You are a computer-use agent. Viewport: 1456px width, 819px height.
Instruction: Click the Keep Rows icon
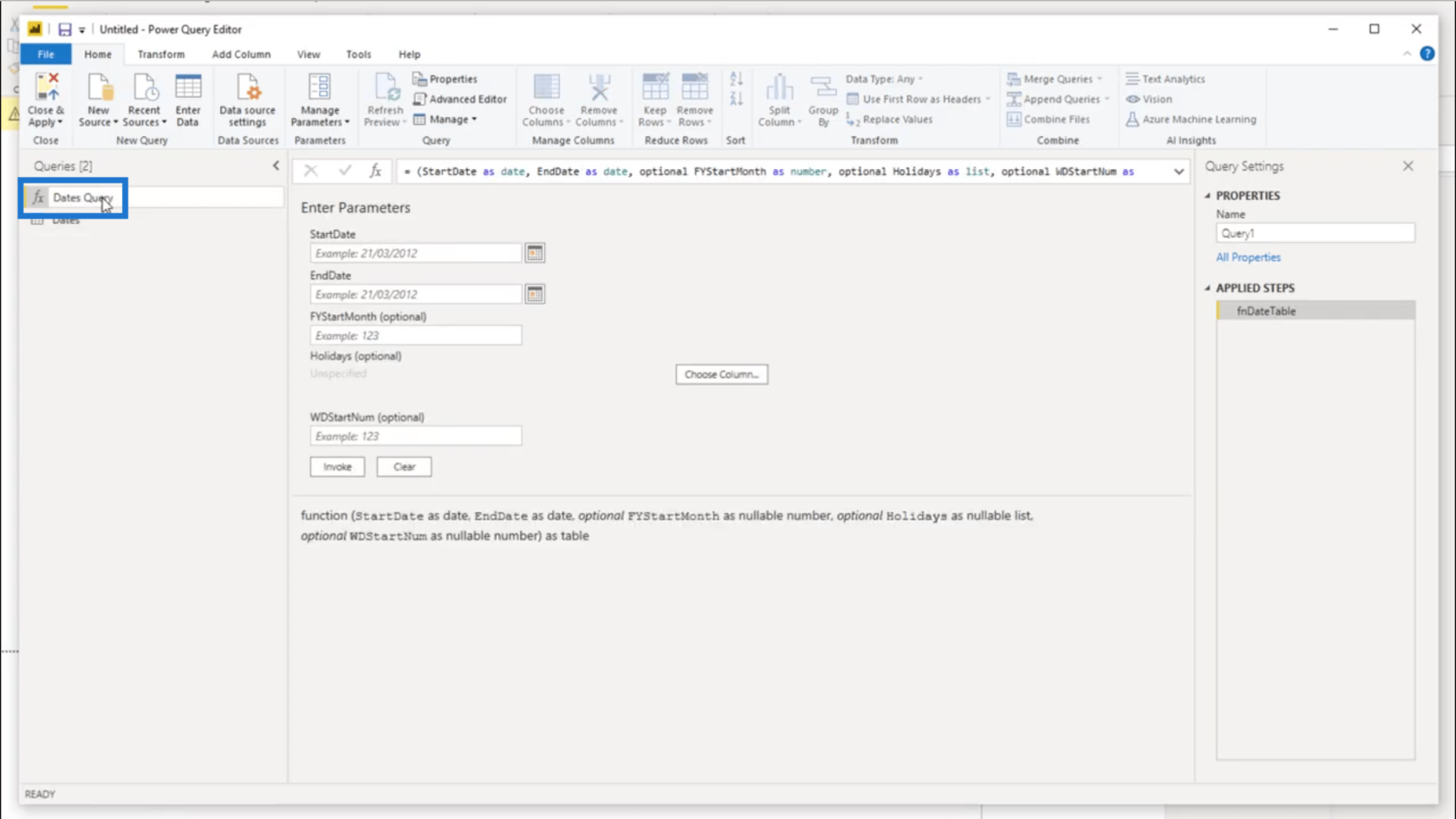[x=655, y=88]
